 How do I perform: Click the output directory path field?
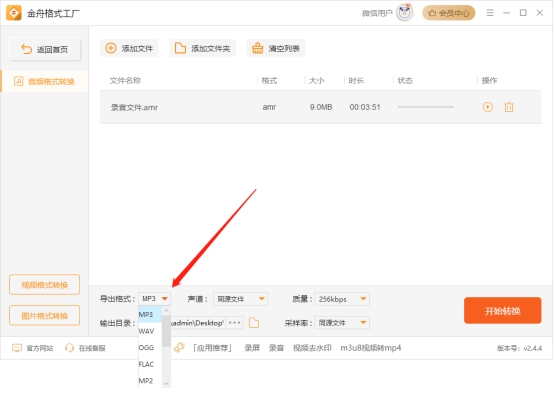(x=198, y=323)
